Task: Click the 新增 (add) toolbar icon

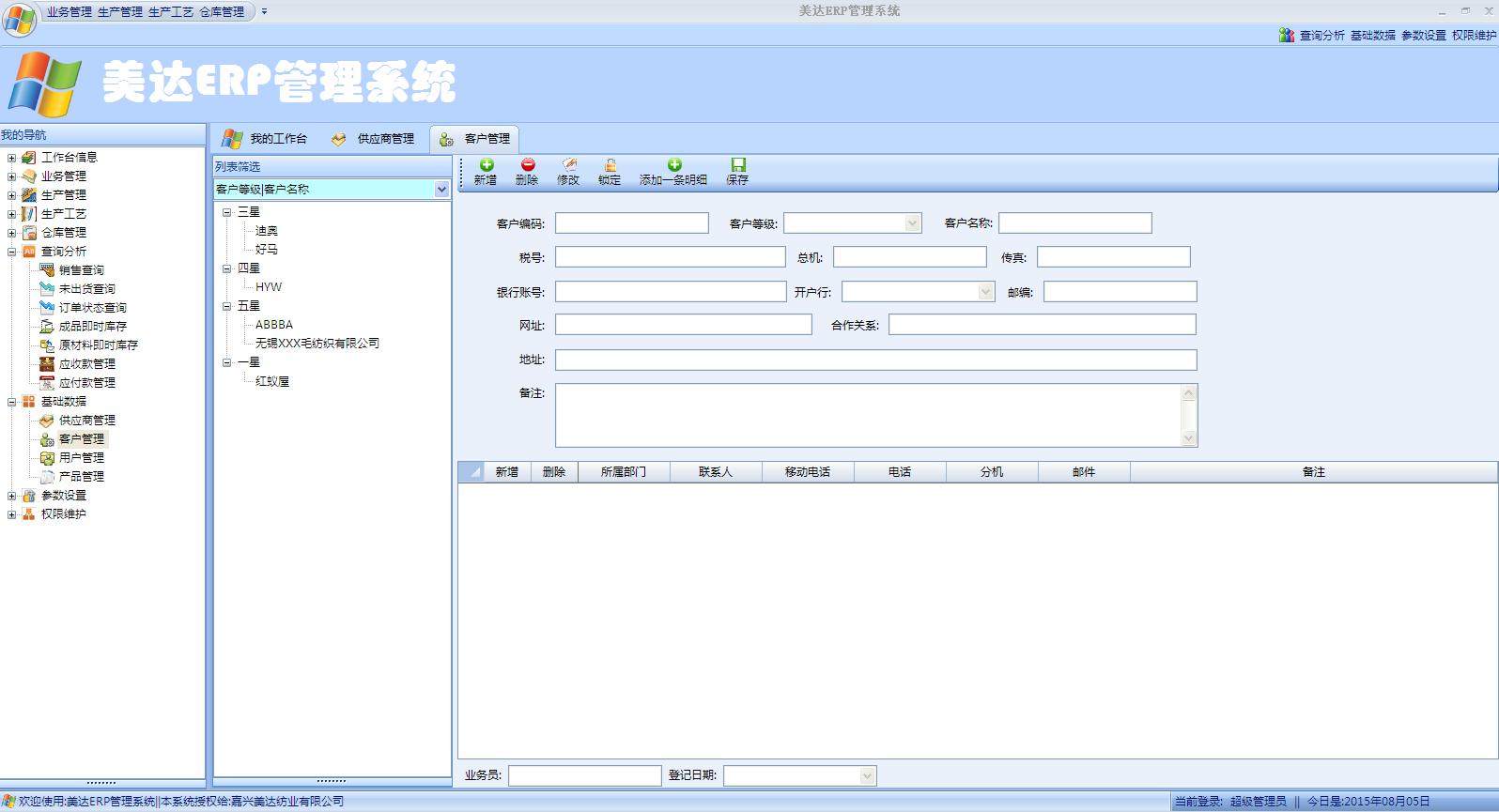Action: pos(486,172)
